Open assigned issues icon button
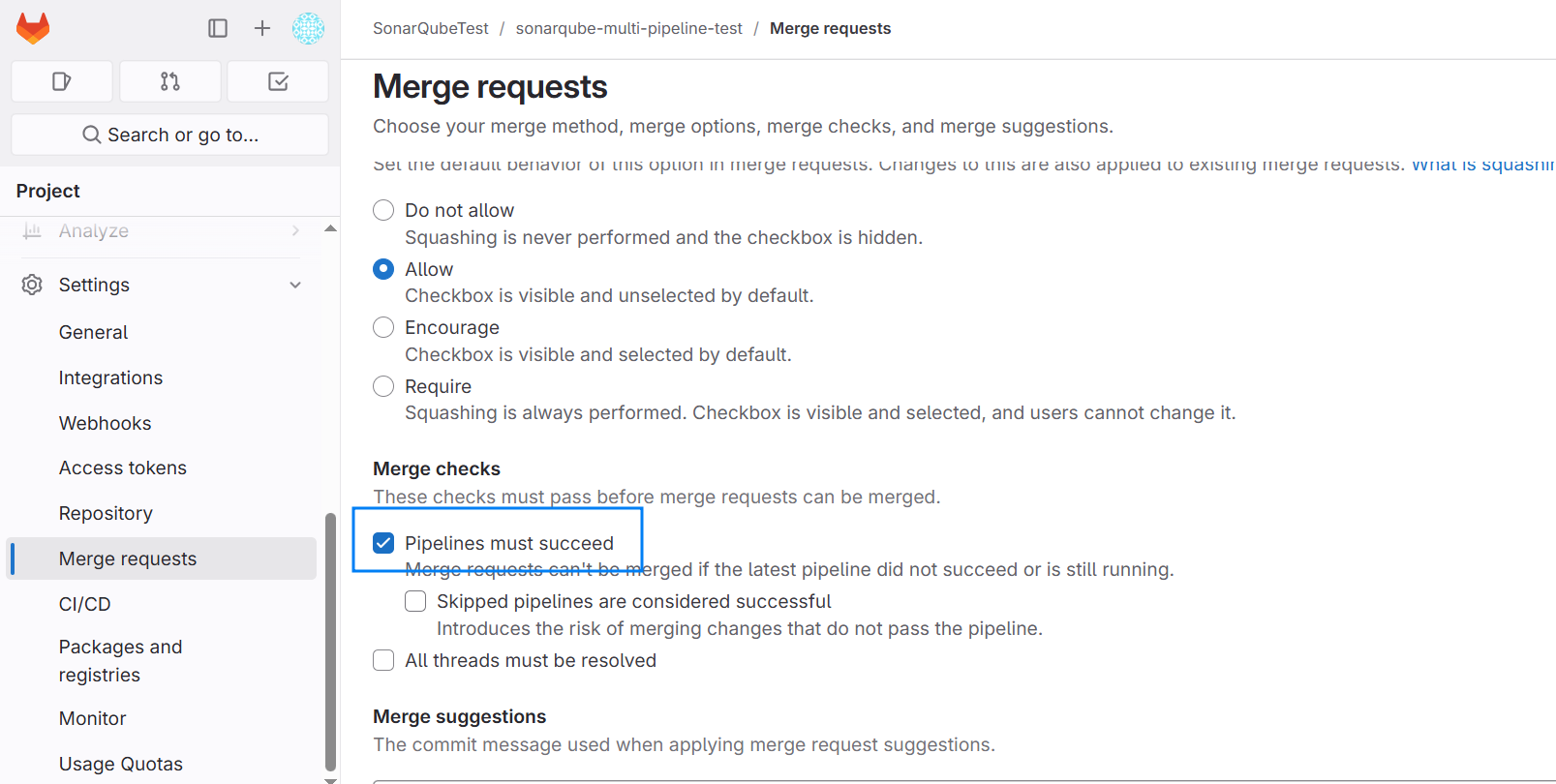This screenshot has height=784, width=1556. pos(62,81)
